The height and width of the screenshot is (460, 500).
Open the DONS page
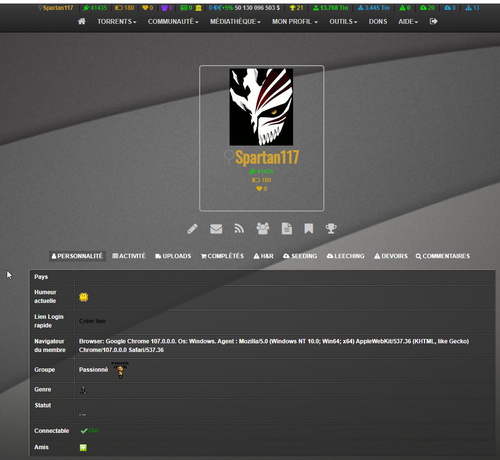[378, 22]
